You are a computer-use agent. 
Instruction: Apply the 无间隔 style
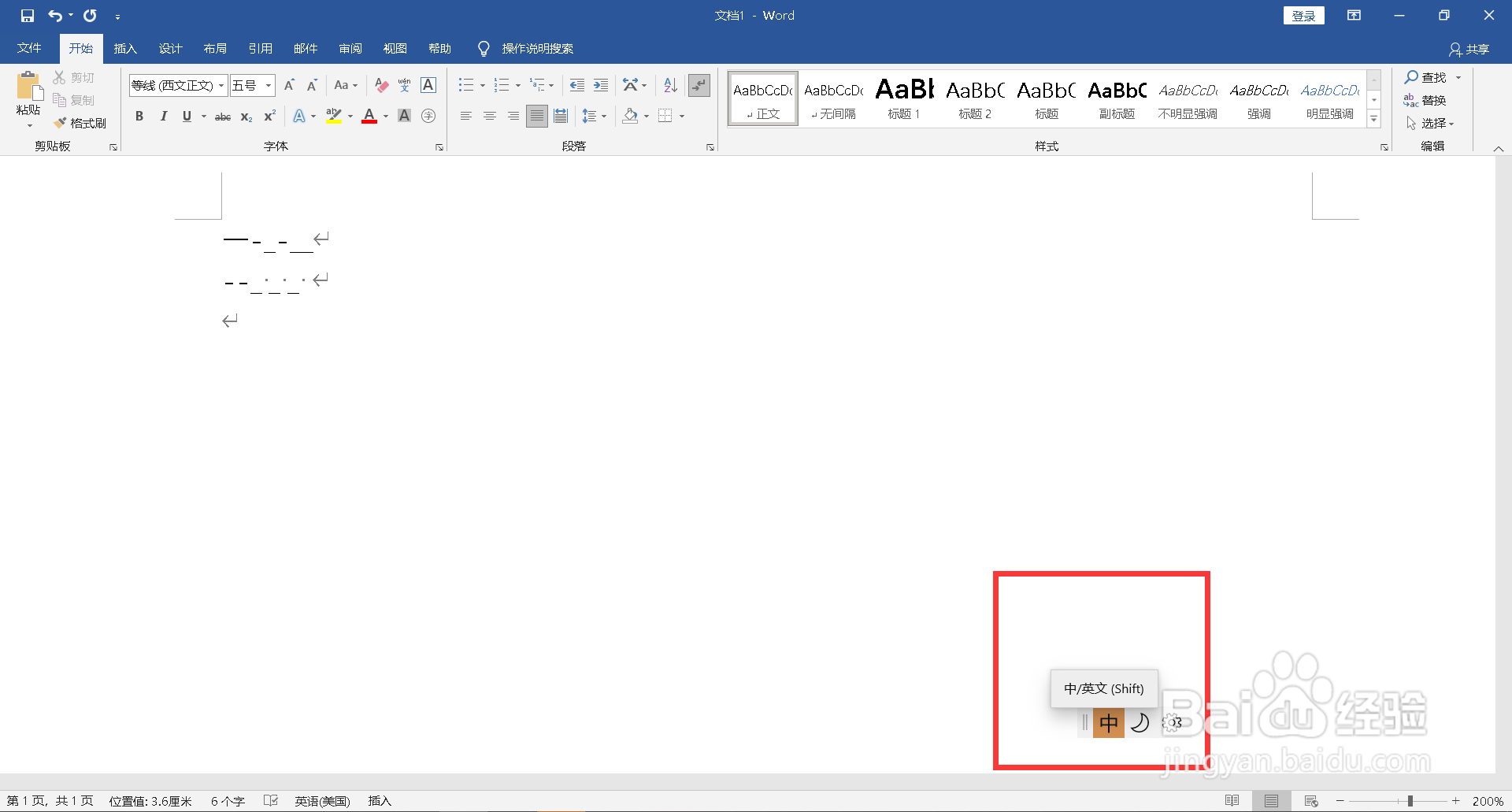833,99
